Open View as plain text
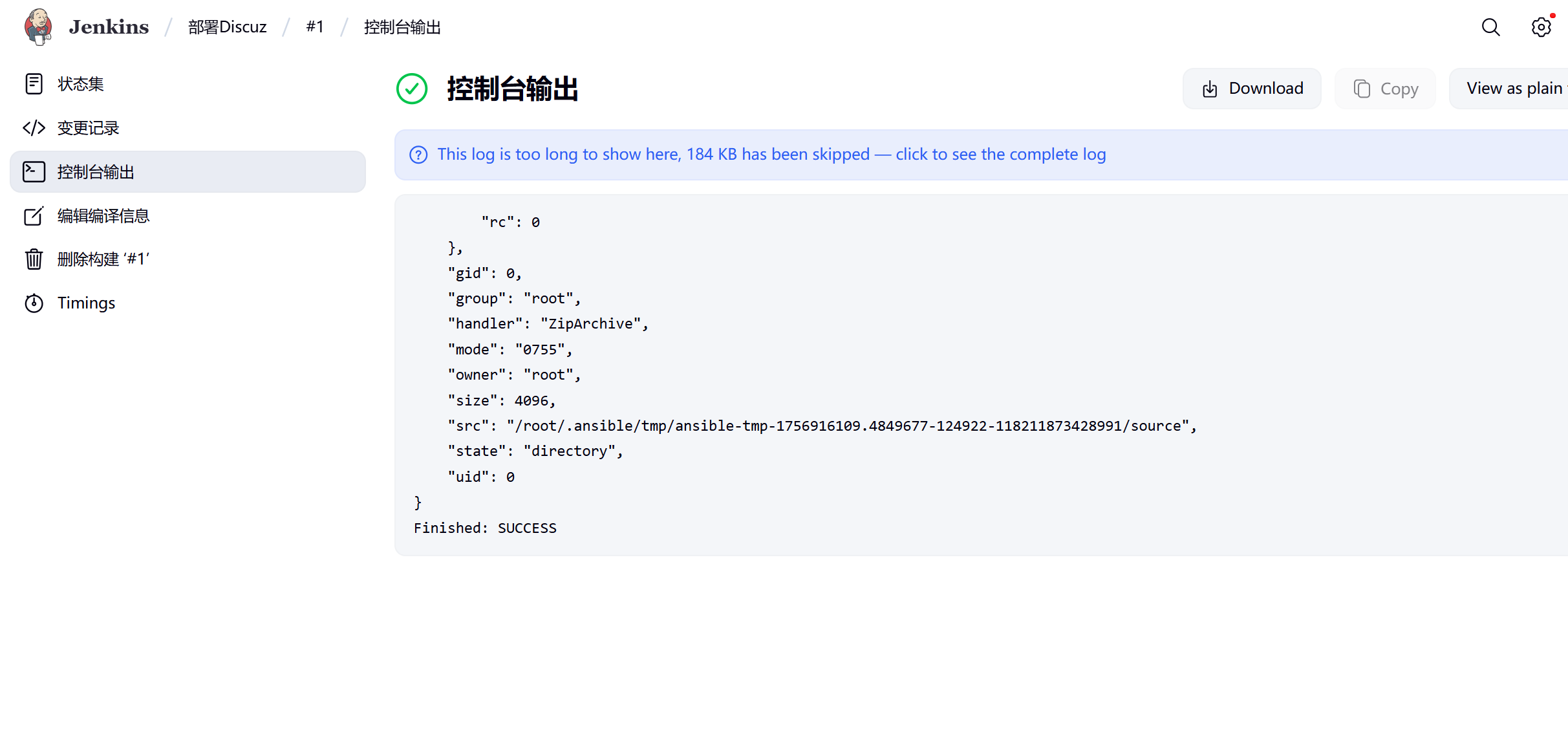Viewport: 1568px width, 736px height. click(1509, 89)
